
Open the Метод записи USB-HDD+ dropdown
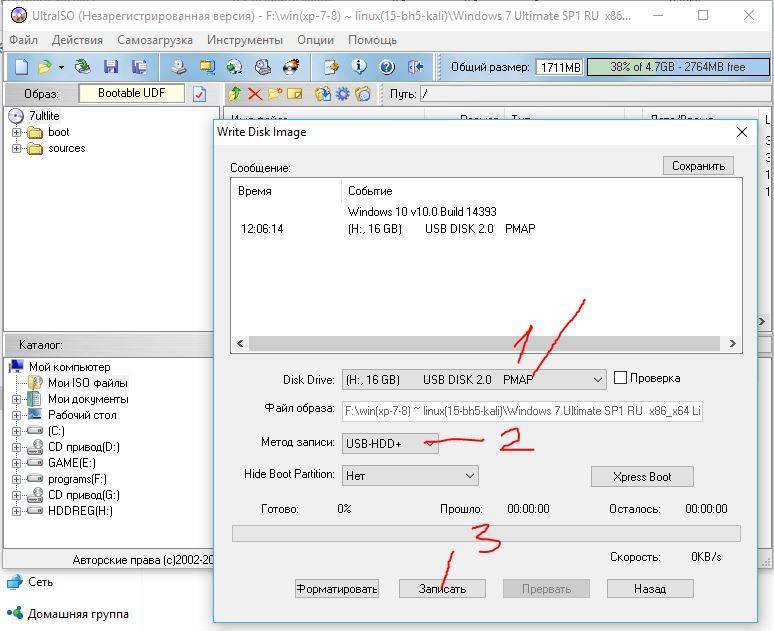click(x=390, y=443)
